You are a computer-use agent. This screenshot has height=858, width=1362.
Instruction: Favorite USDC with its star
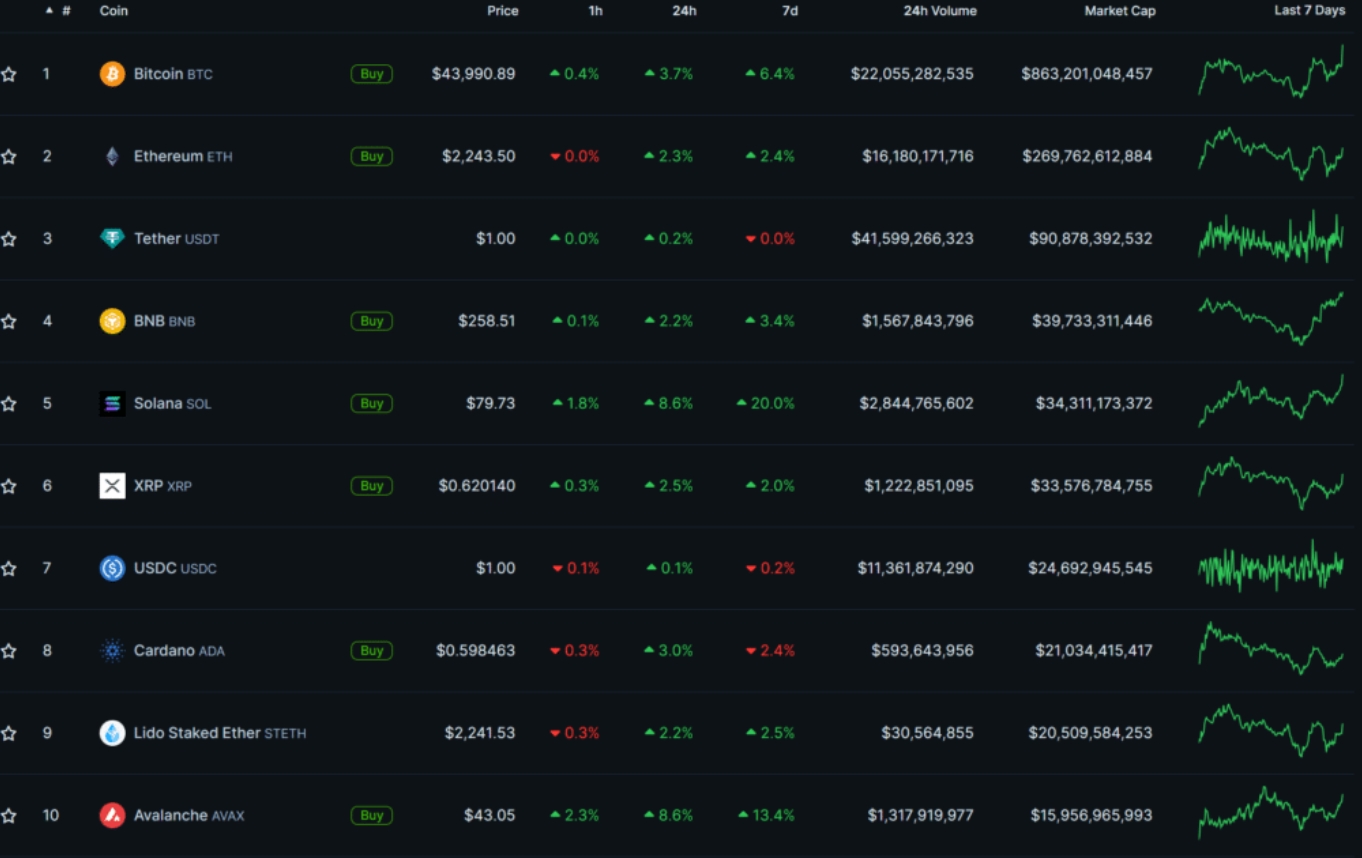pos(9,568)
